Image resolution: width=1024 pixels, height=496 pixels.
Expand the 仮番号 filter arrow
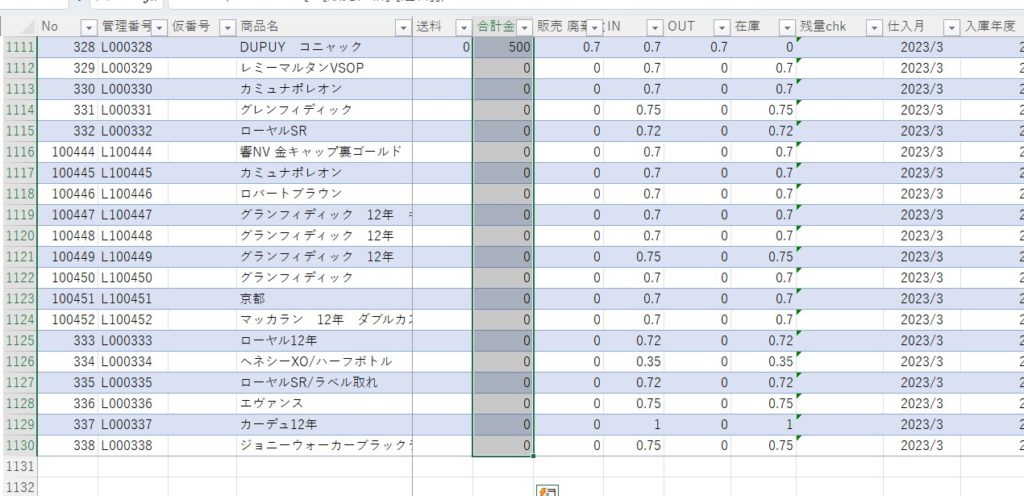pyautogui.click(x=227, y=26)
